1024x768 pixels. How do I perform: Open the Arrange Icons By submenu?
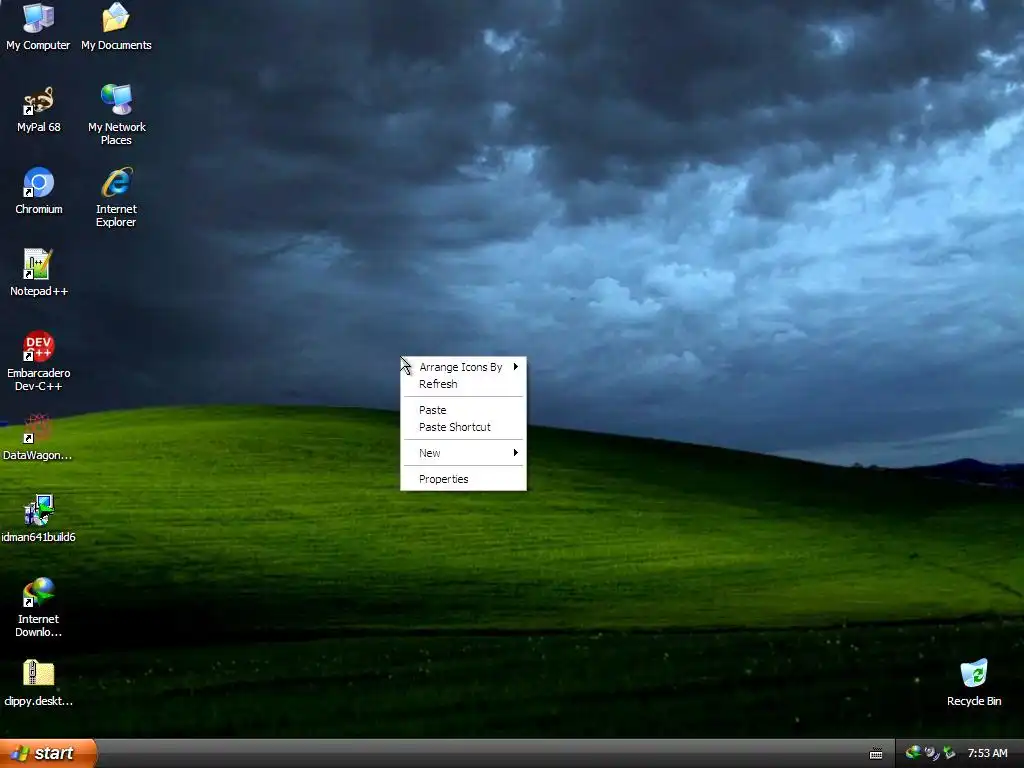463,367
